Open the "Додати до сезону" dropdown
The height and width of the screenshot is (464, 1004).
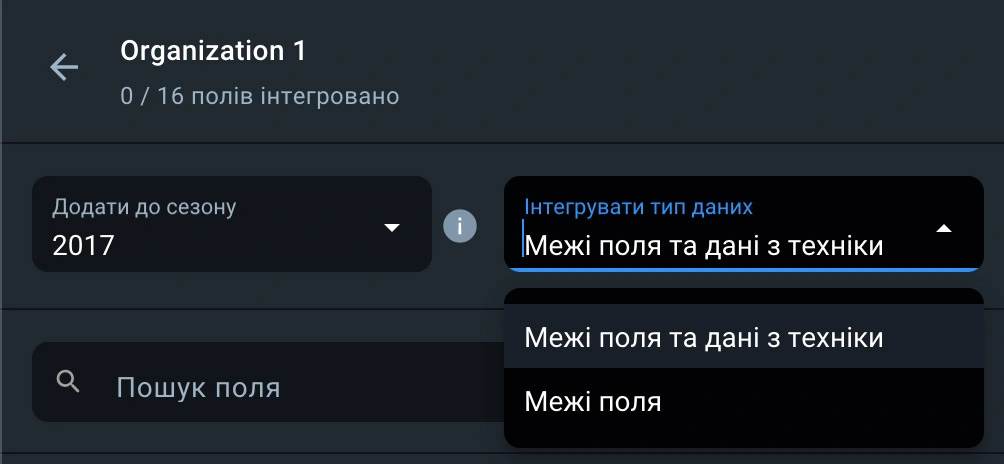(x=231, y=224)
